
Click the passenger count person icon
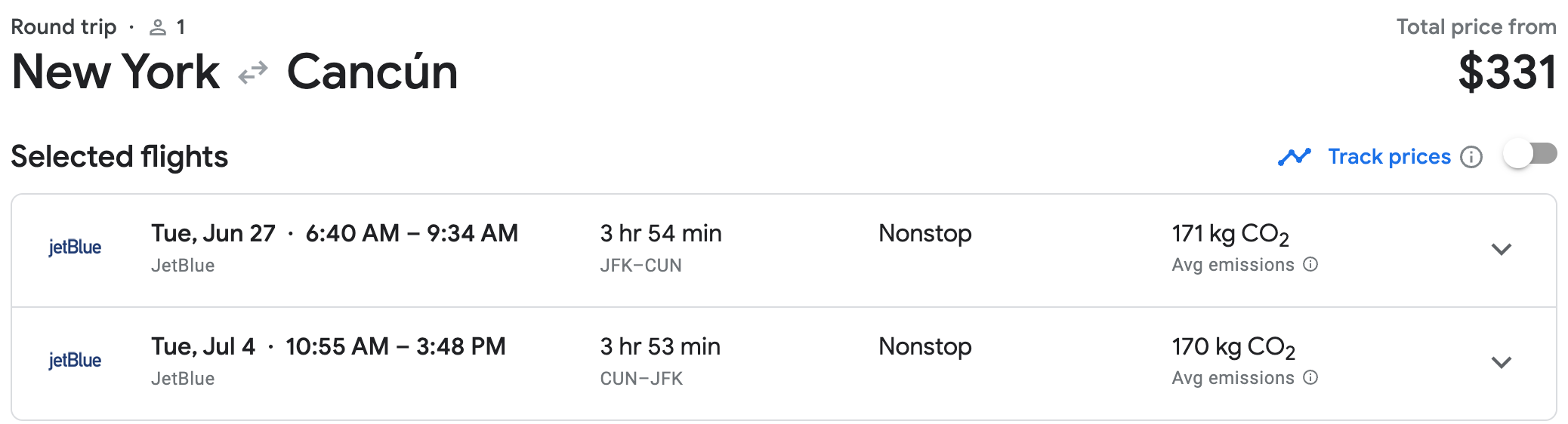pos(157,28)
